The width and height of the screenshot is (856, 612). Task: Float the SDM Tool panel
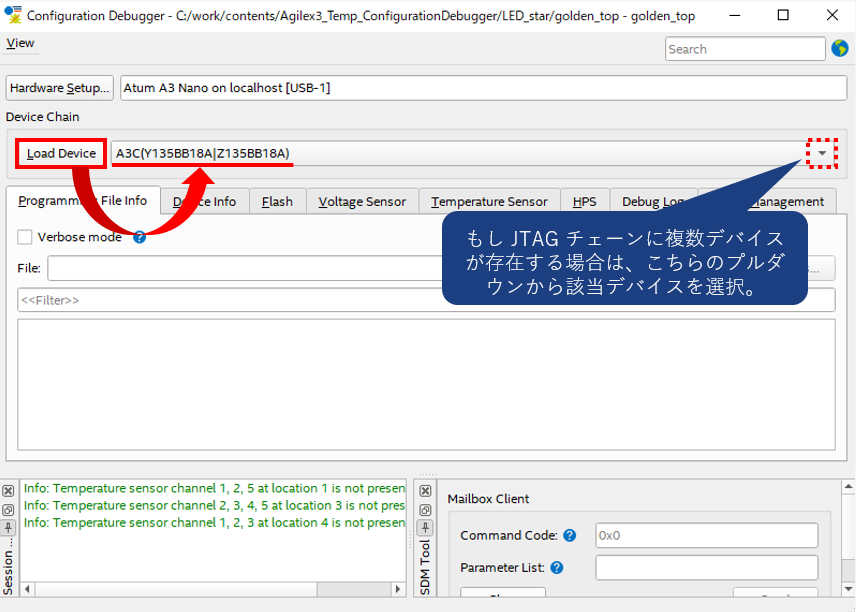pos(425,509)
